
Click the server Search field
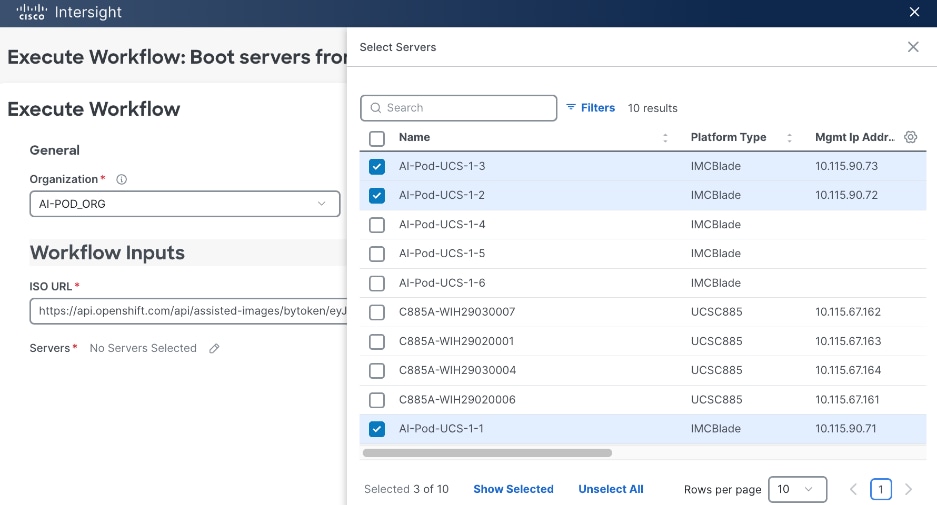point(458,108)
